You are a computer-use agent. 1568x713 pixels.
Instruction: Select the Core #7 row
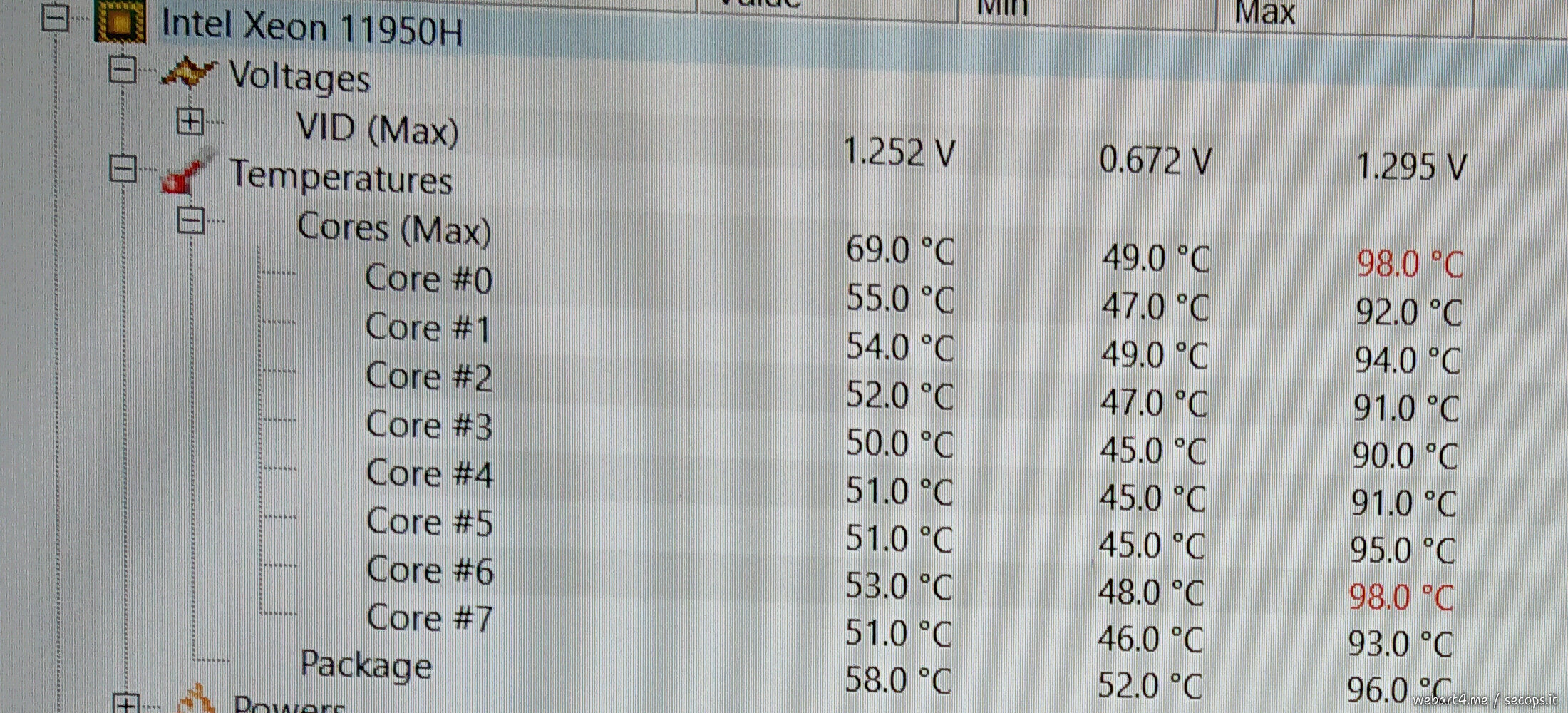pyautogui.click(x=430, y=618)
